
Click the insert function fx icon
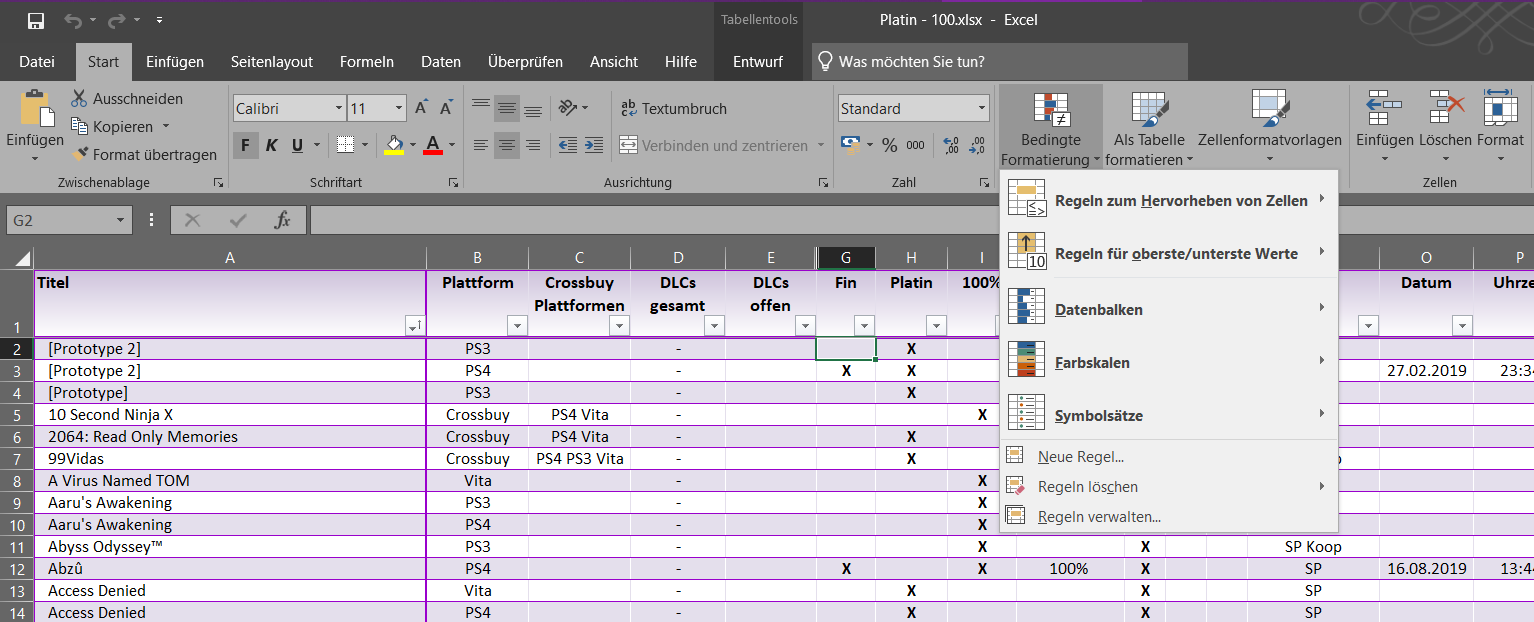(x=283, y=220)
